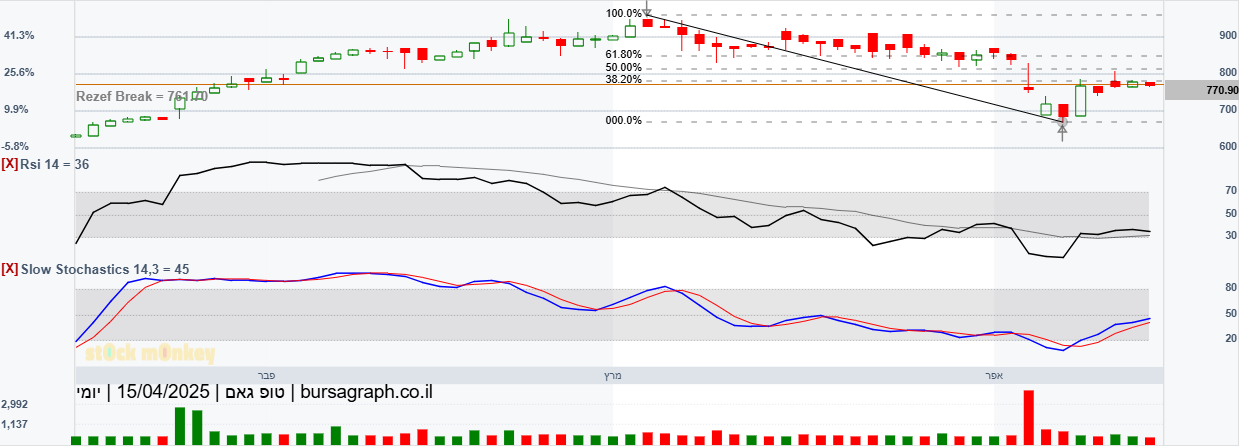Select the 61.80% Fibonacci level label
This screenshot has height=446, width=1239.
[x=624, y=55]
